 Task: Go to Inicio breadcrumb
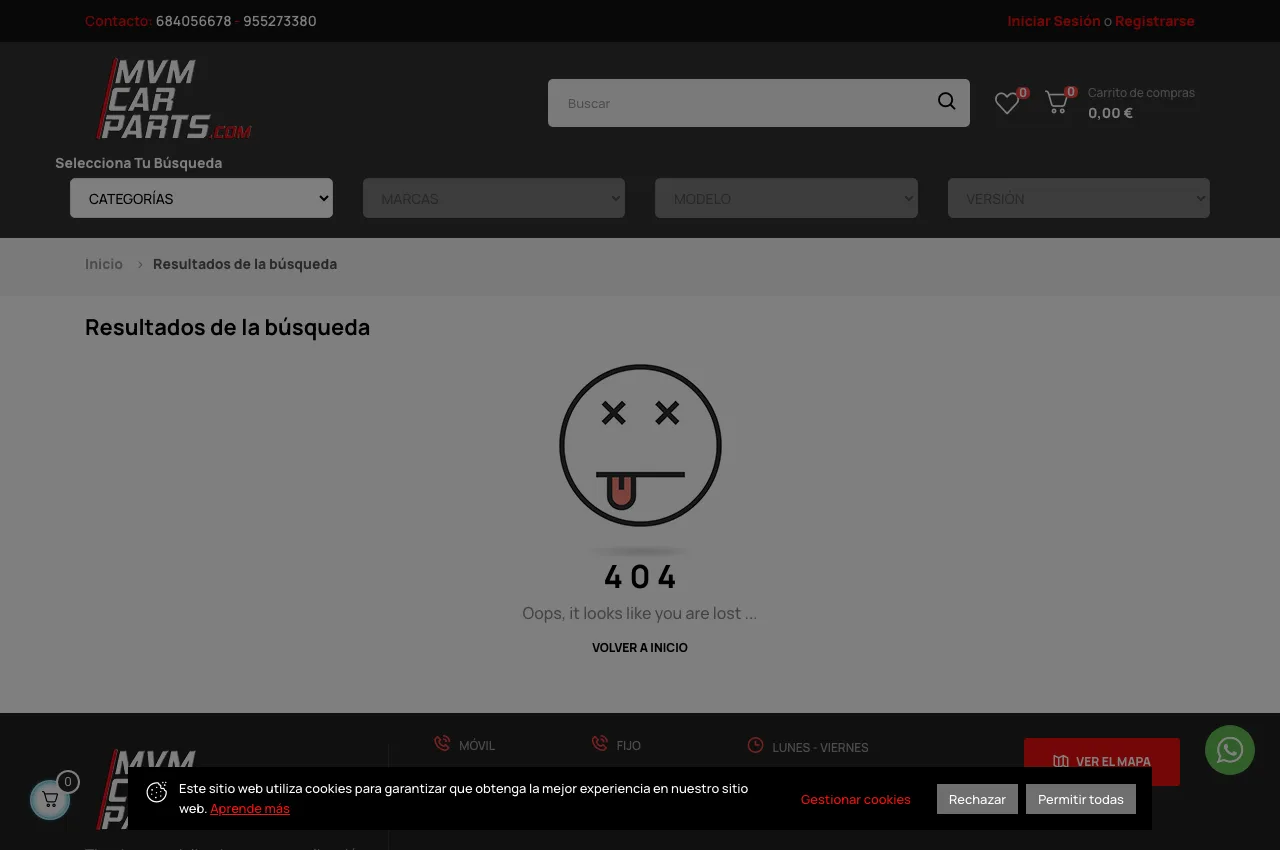point(104,264)
